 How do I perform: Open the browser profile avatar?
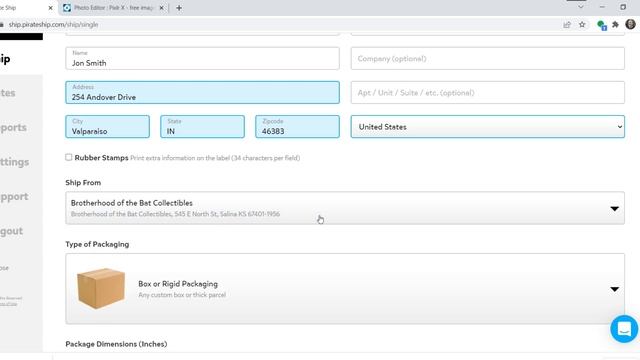click(630, 24)
